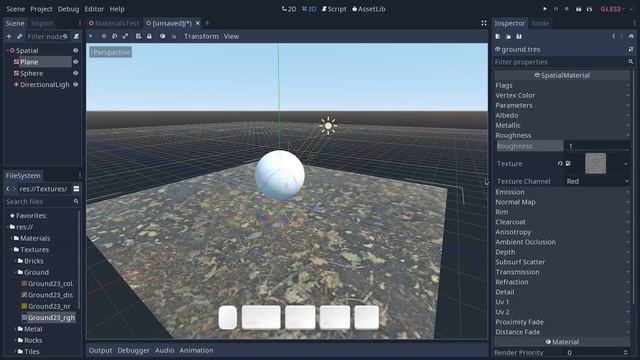Add a new scene tab
The image size is (640, 360).
click(207, 23)
